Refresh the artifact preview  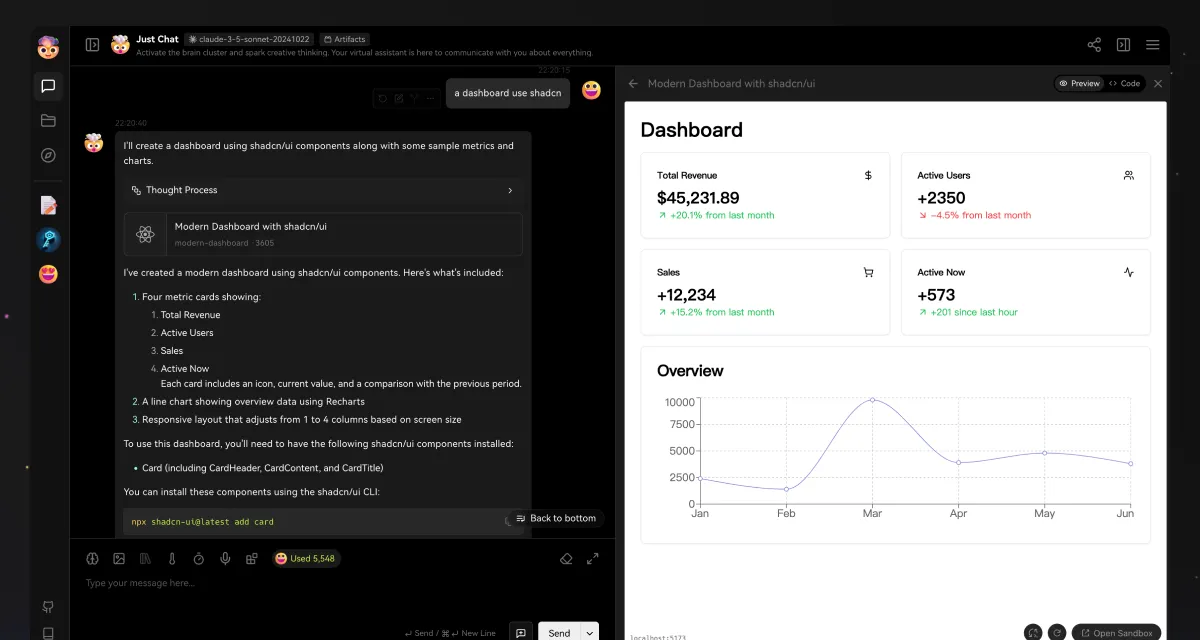[x=1057, y=633]
